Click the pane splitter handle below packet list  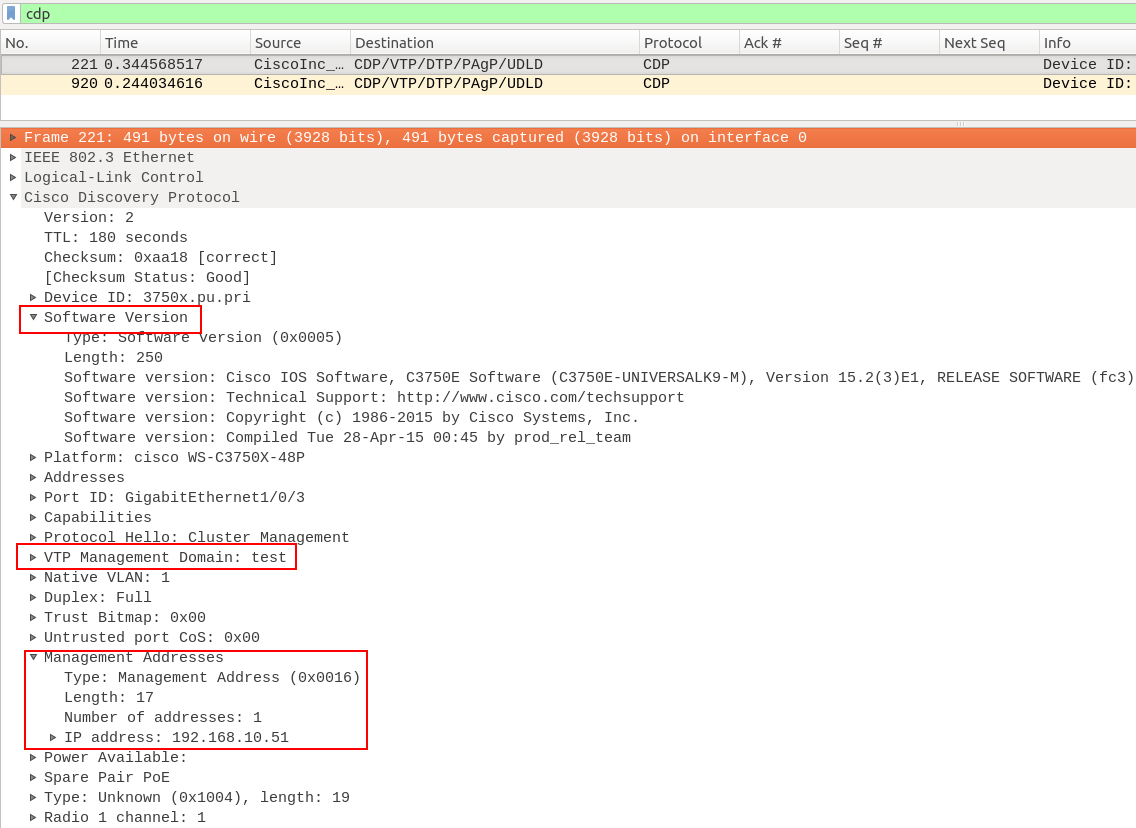pyautogui.click(x=960, y=124)
